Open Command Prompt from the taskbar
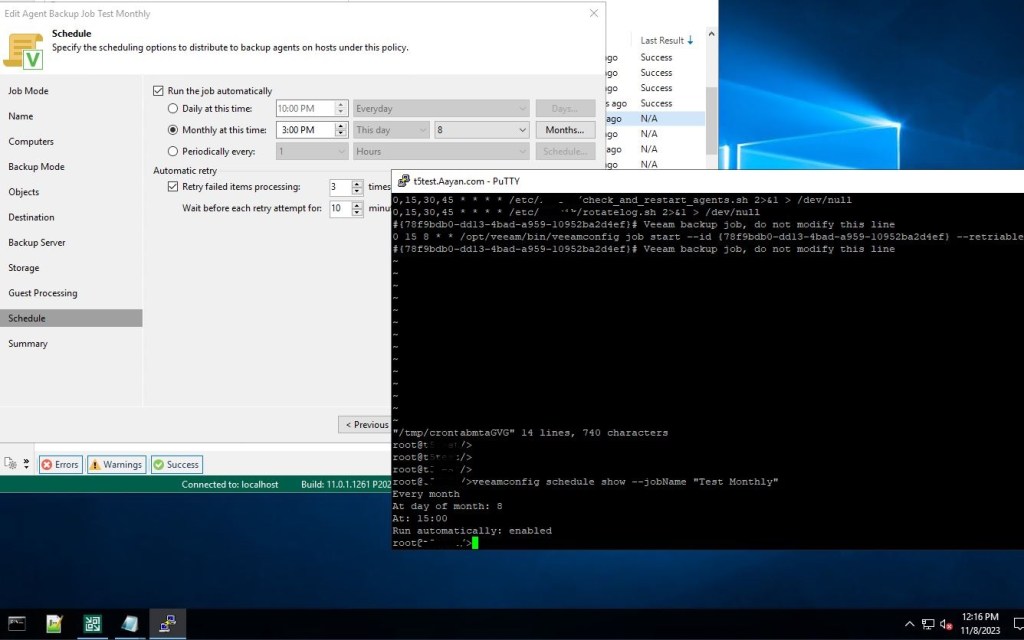This screenshot has height=640, width=1024. [17, 624]
